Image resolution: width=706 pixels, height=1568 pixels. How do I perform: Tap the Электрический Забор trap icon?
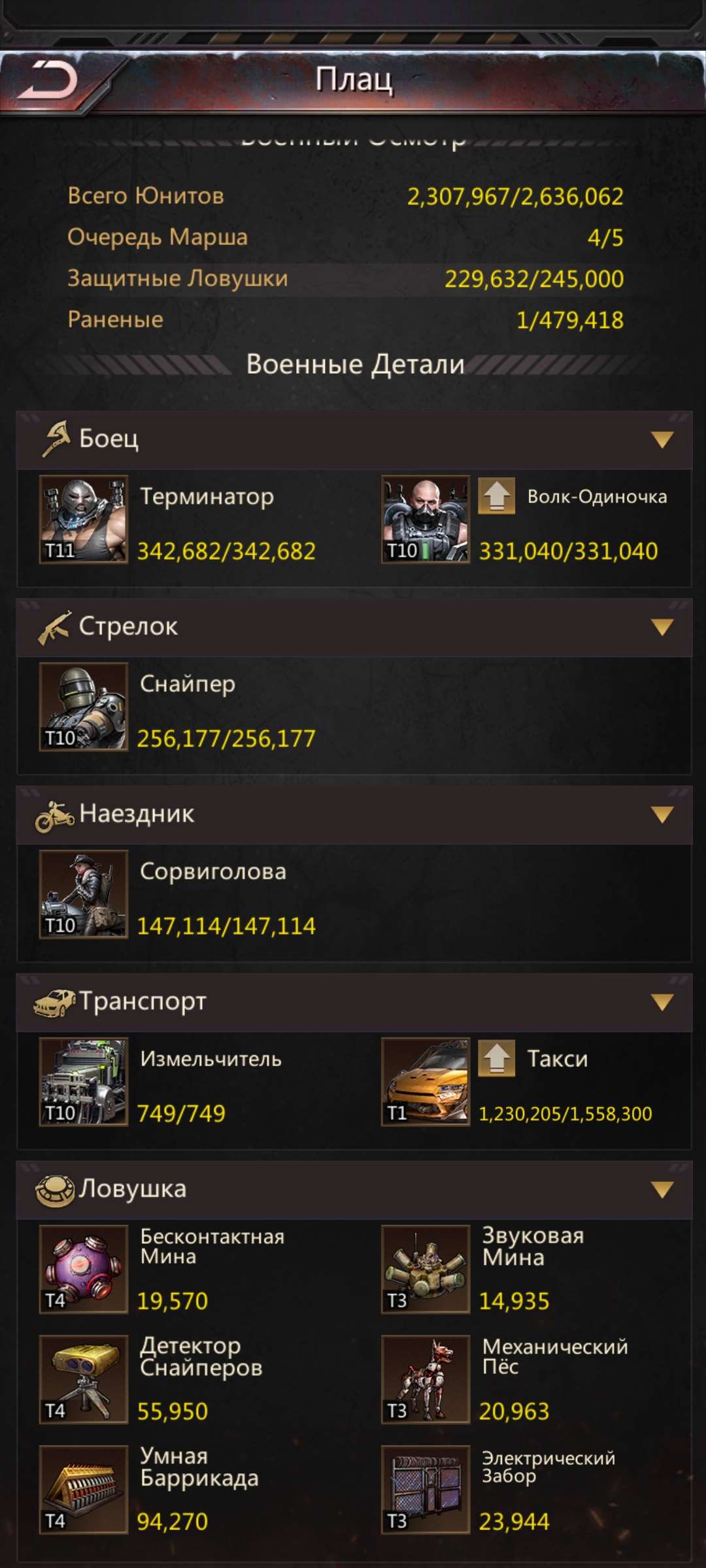(426, 1490)
